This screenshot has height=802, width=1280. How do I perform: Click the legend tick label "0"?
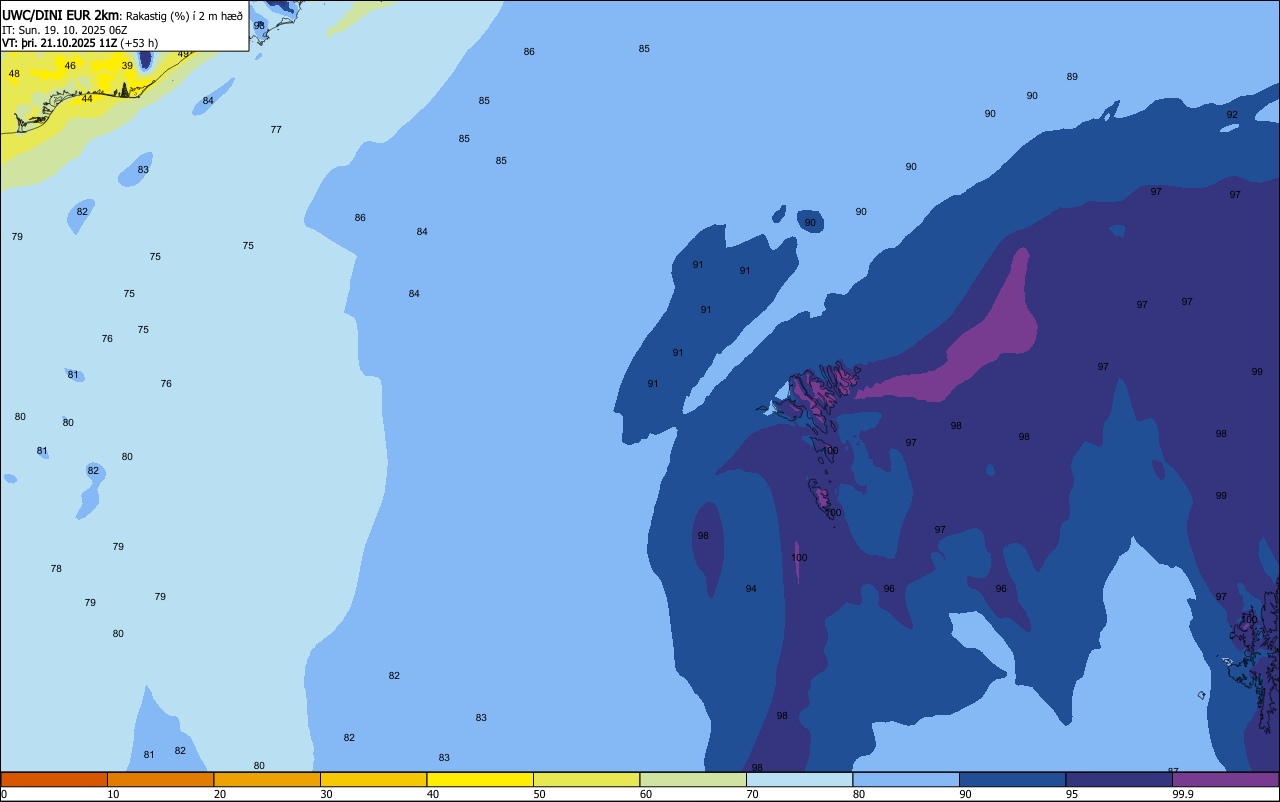click(x=4, y=794)
